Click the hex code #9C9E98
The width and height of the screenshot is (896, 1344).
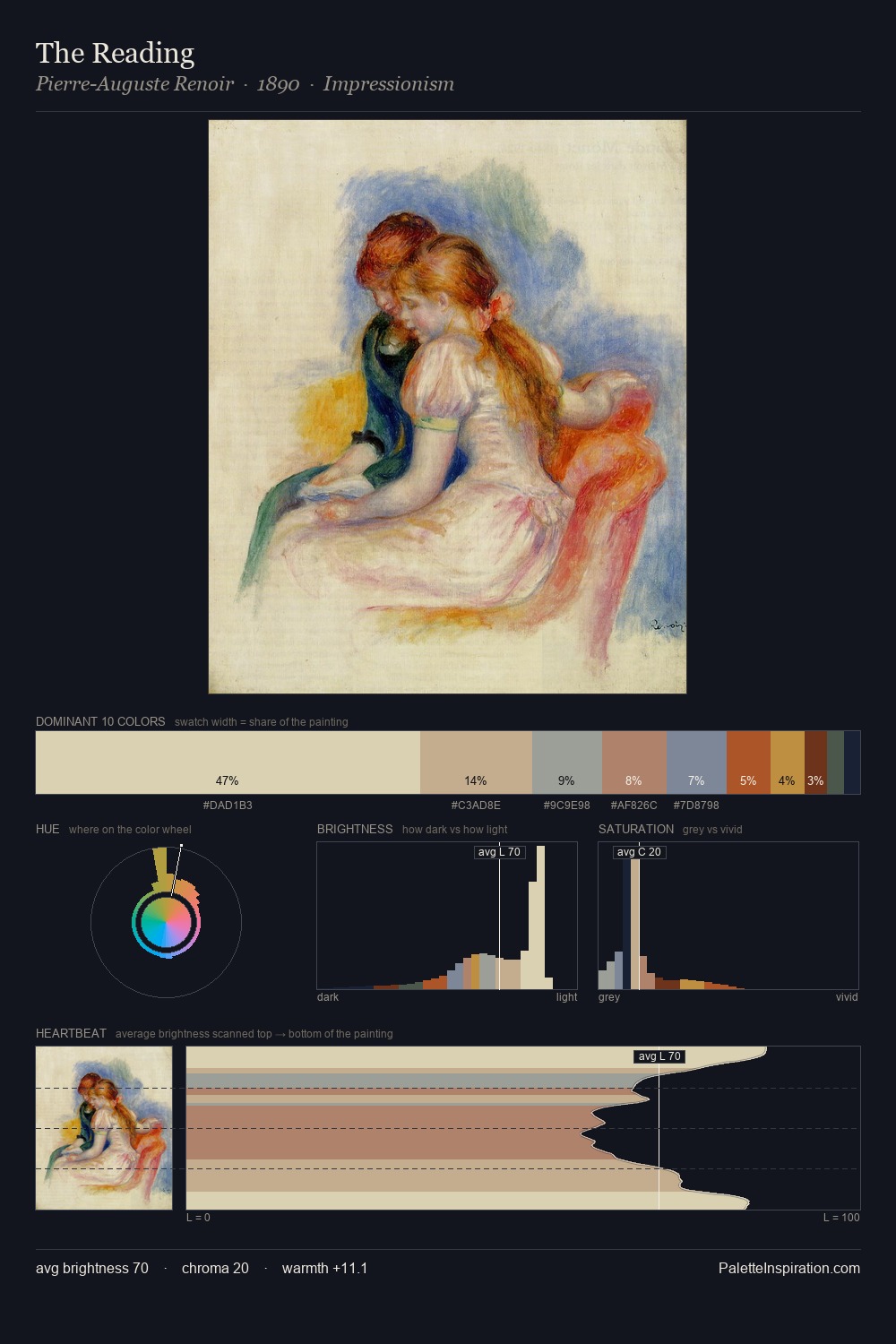[x=567, y=805]
